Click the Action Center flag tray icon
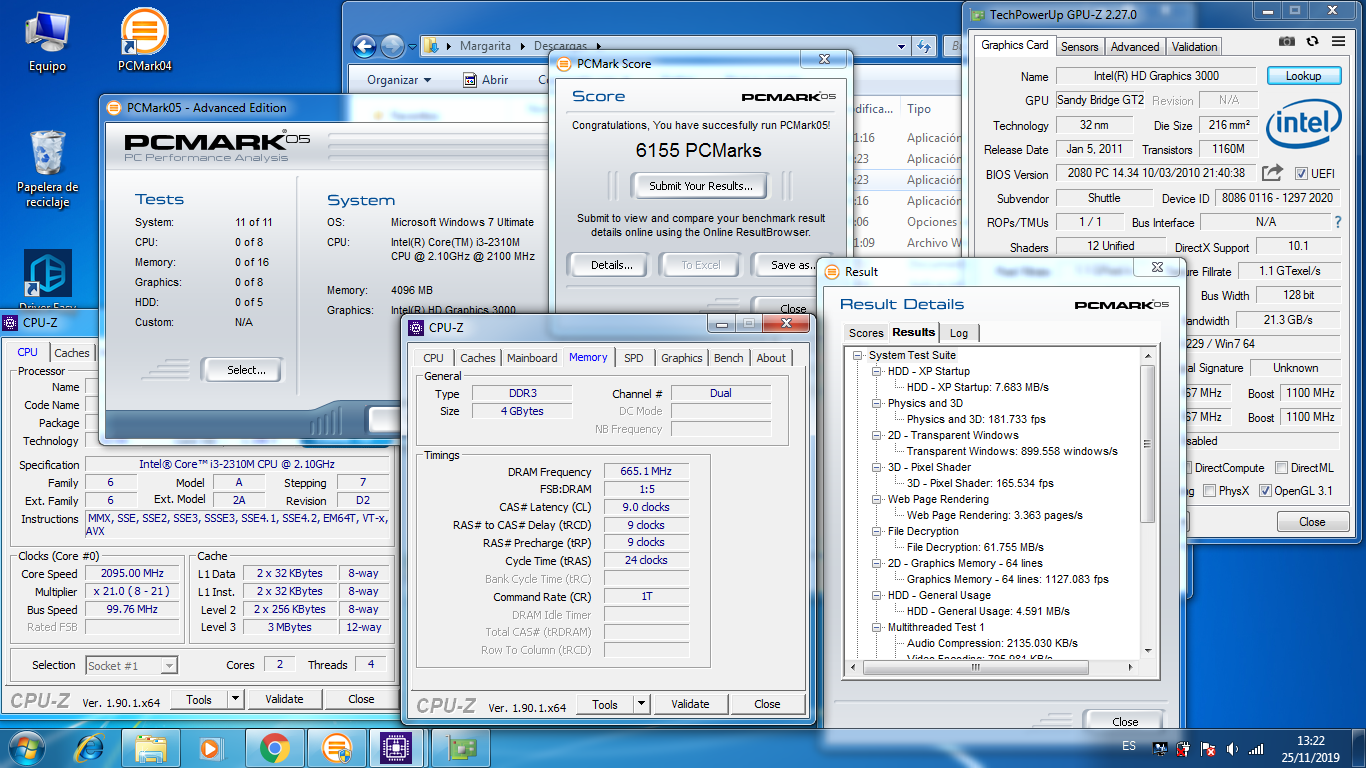The image size is (1366, 768). click(x=1208, y=748)
